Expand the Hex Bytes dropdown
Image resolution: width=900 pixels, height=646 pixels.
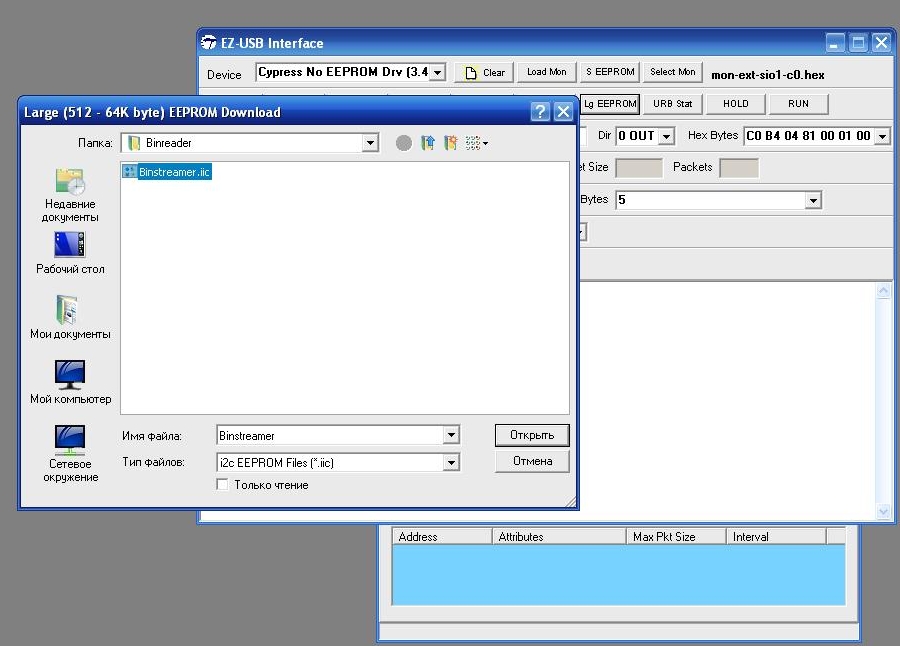tap(883, 136)
